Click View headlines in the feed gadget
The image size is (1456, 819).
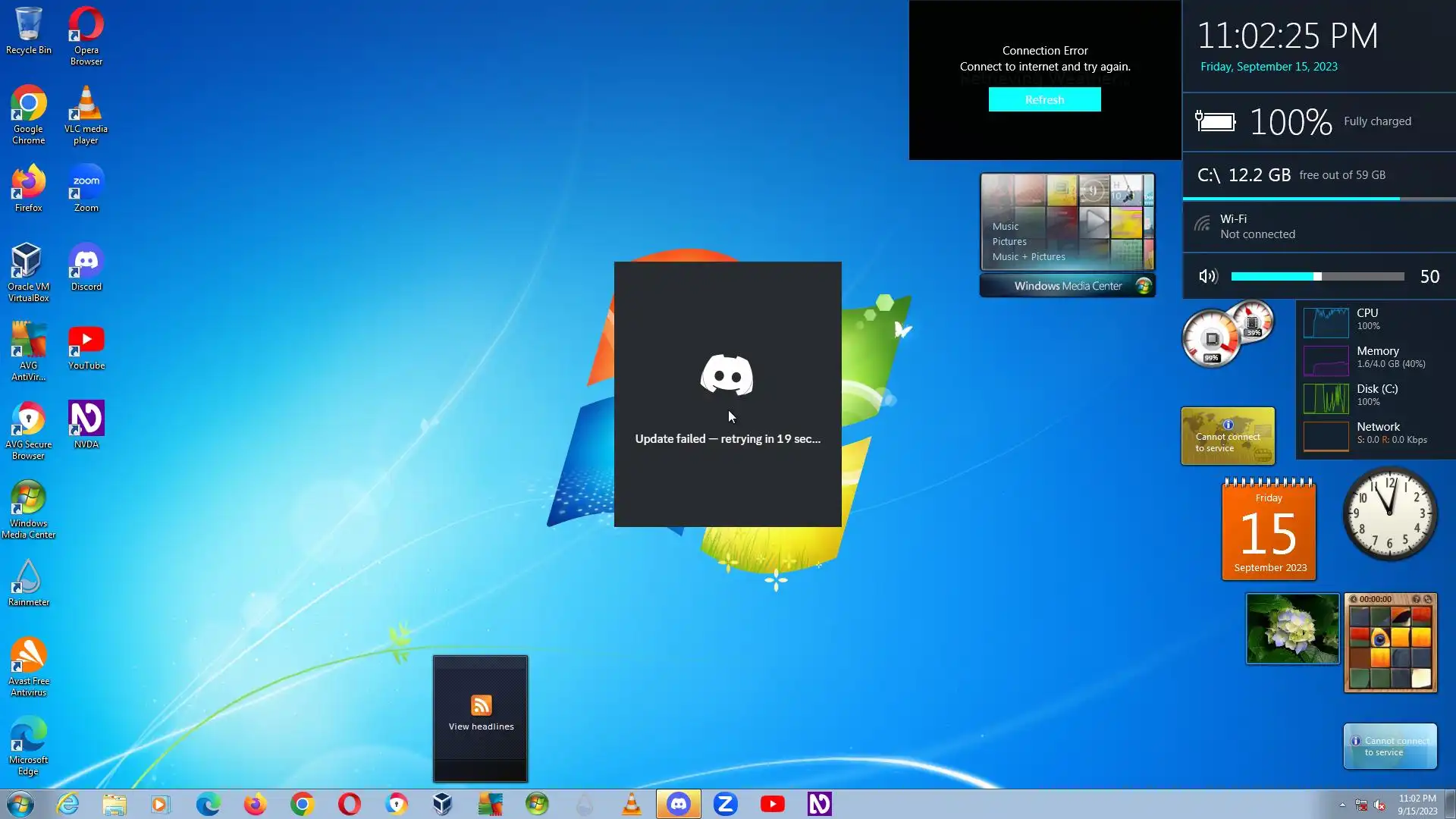click(481, 726)
